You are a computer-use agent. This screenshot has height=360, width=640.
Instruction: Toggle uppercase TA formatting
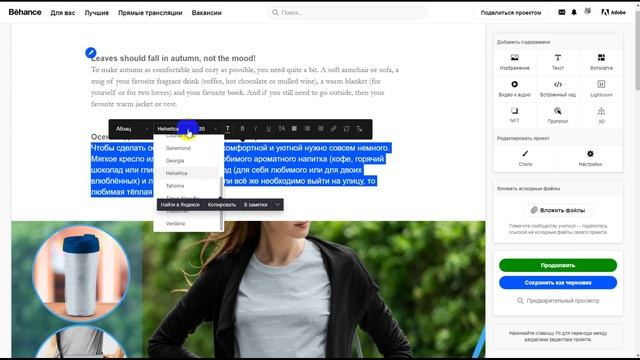281,129
